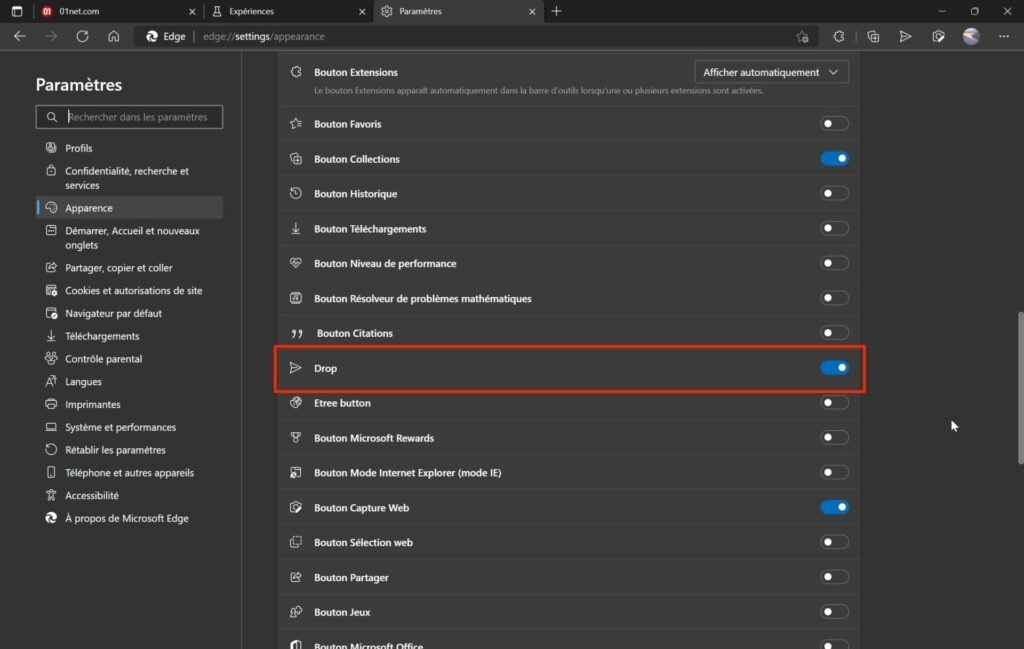Image resolution: width=1024 pixels, height=649 pixels.
Task: Enable Bouton Sélection web toggle
Action: (834, 542)
